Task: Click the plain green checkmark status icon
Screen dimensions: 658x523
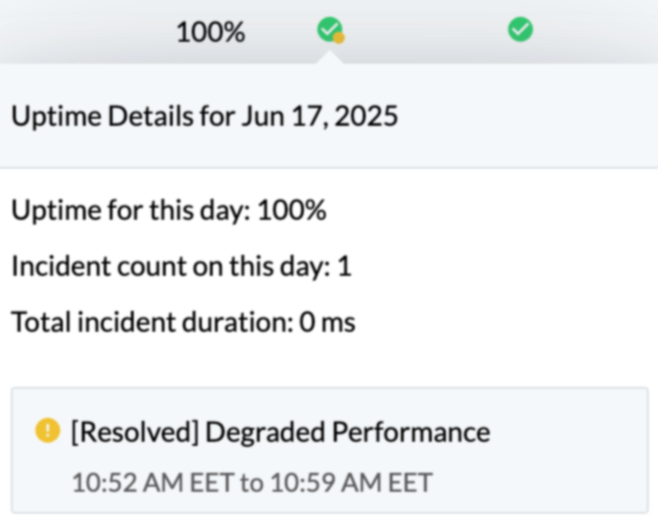Action: point(520,30)
